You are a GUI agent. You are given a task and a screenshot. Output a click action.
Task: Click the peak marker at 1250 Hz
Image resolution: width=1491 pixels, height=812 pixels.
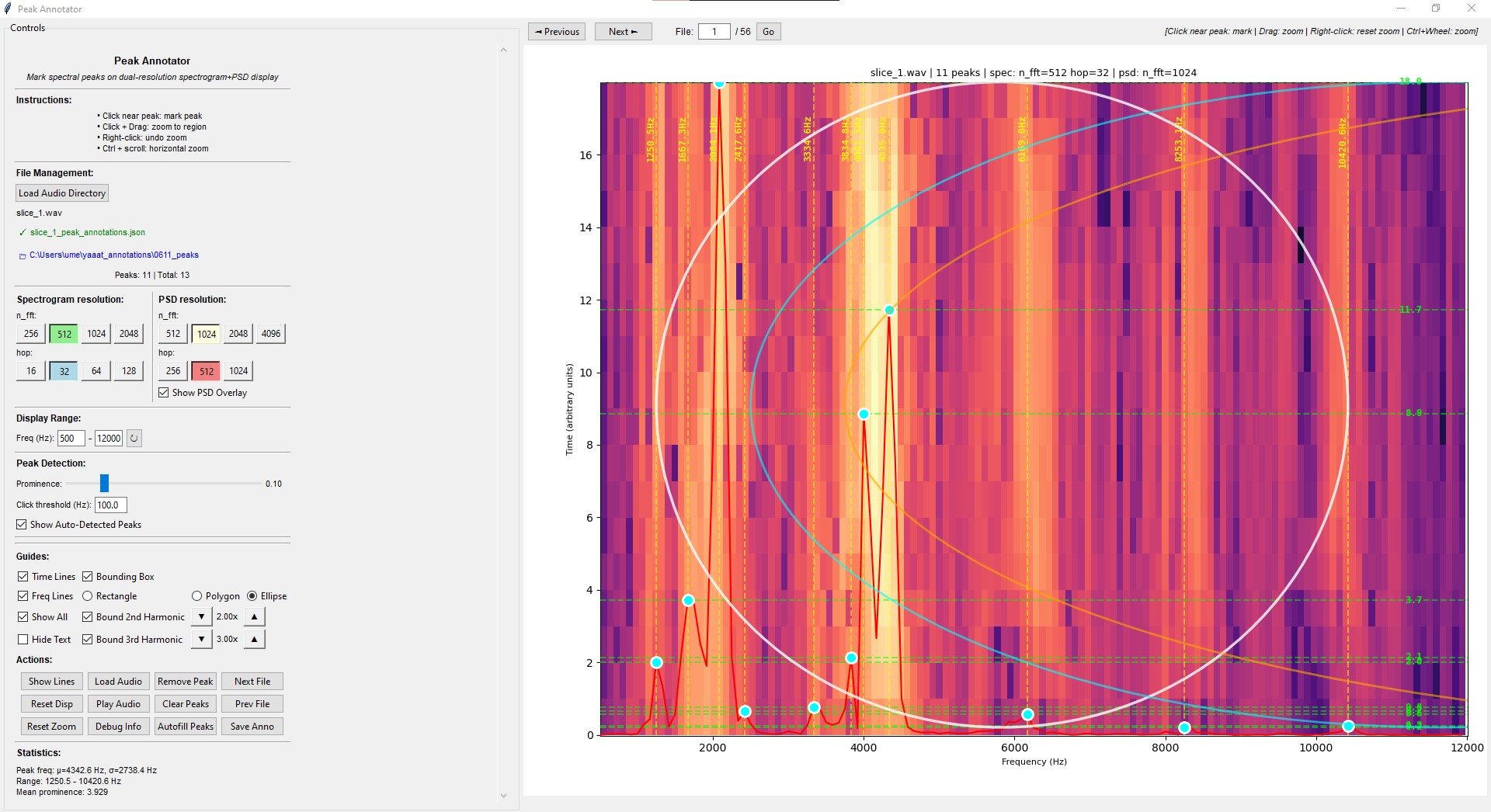[x=656, y=663]
